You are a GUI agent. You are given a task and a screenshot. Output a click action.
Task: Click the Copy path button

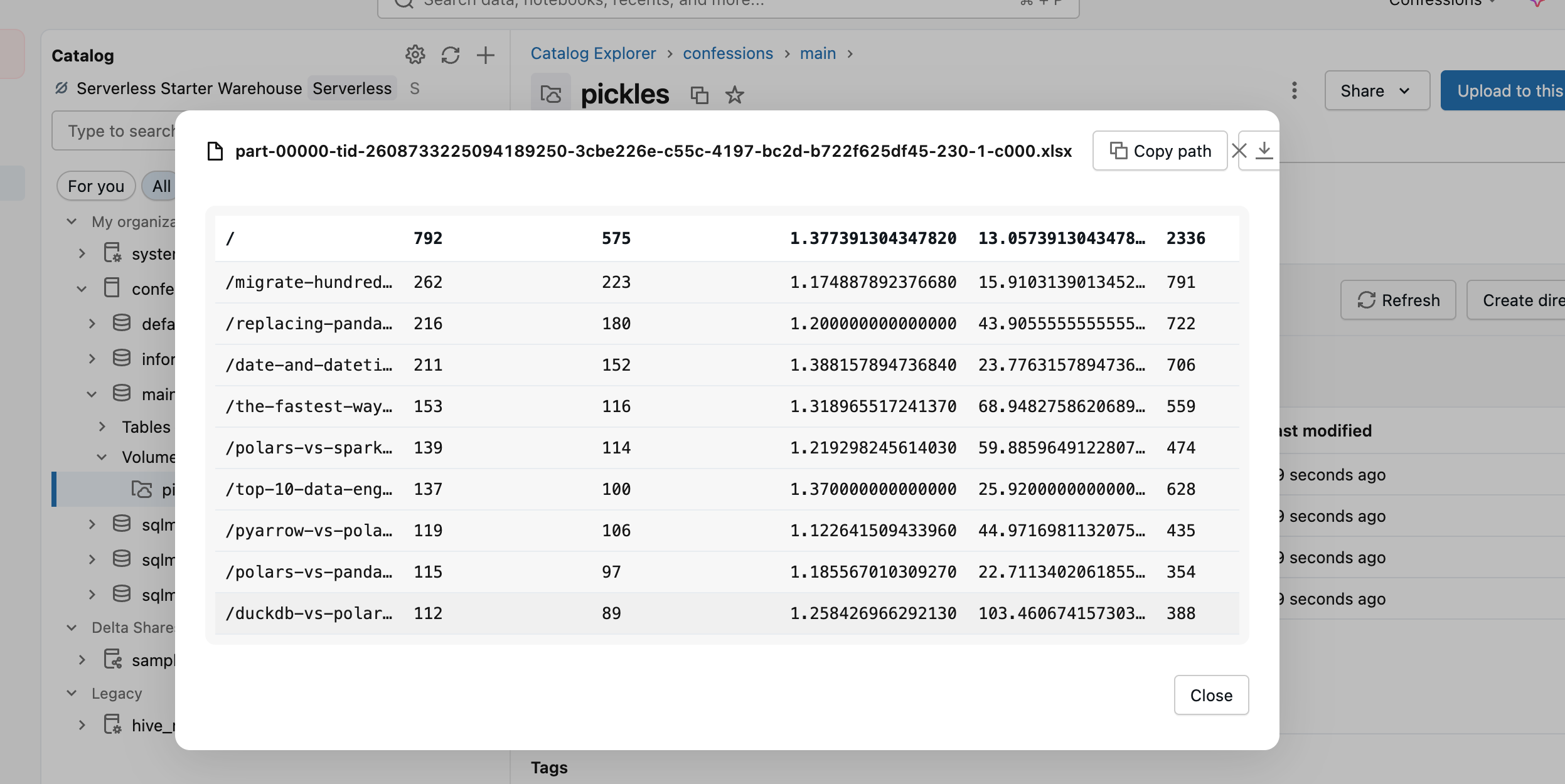1160,151
